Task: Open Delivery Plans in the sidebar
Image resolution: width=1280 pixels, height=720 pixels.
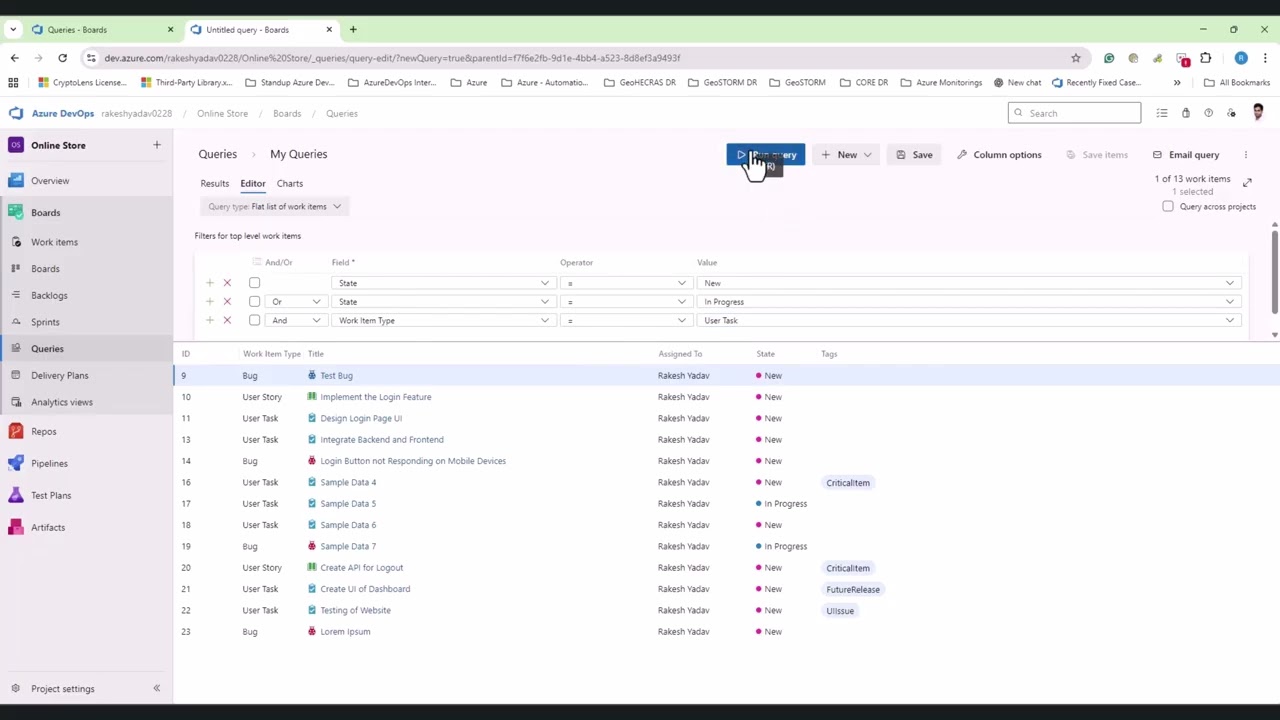Action: click(x=59, y=376)
